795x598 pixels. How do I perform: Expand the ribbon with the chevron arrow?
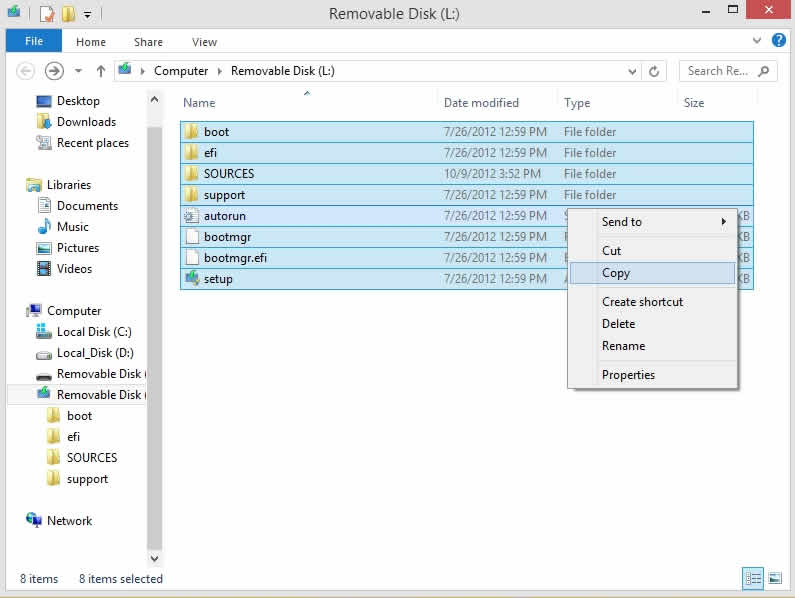[x=757, y=42]
